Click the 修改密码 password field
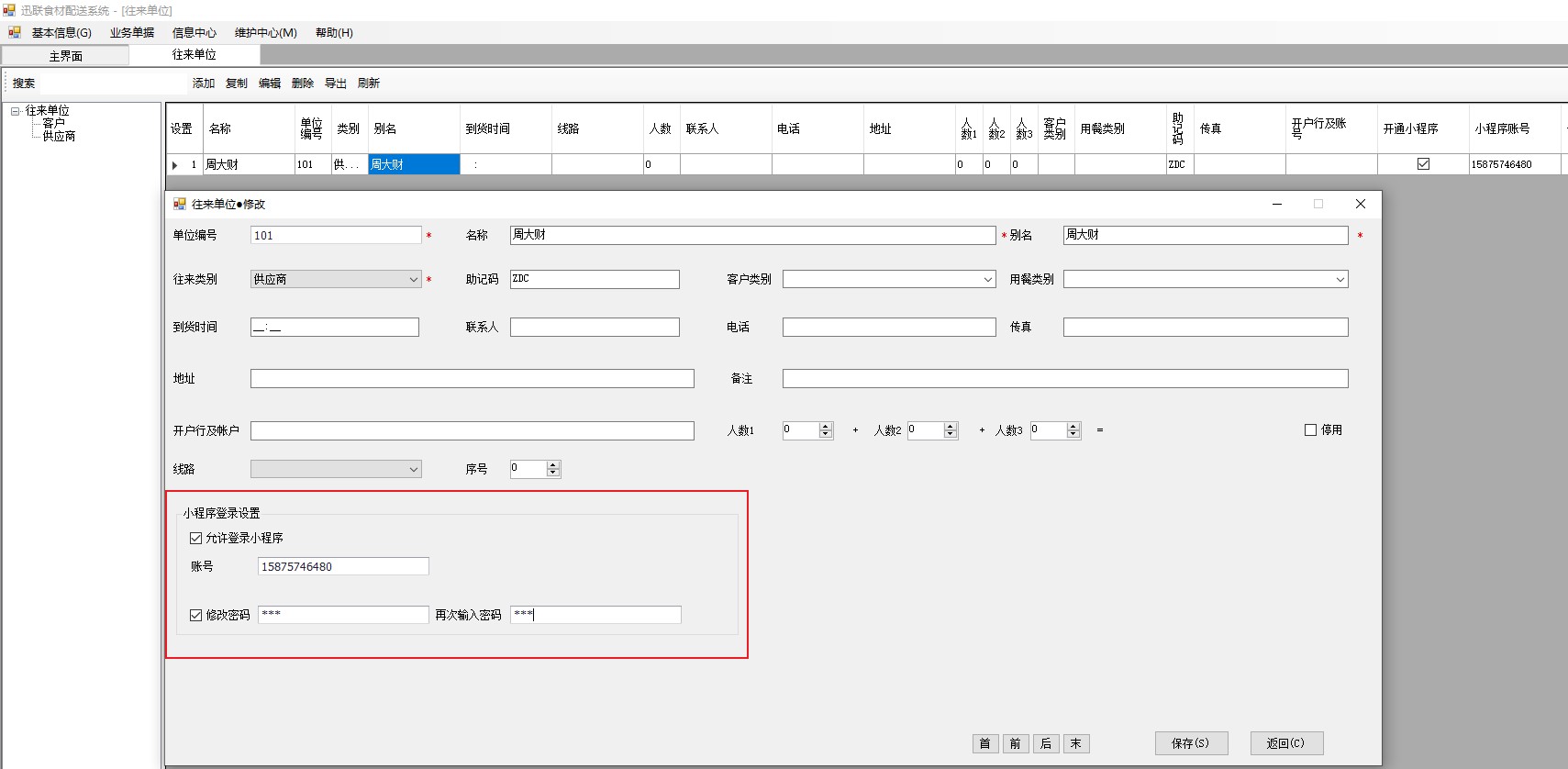1568x769 pixels. click(343, 615)
